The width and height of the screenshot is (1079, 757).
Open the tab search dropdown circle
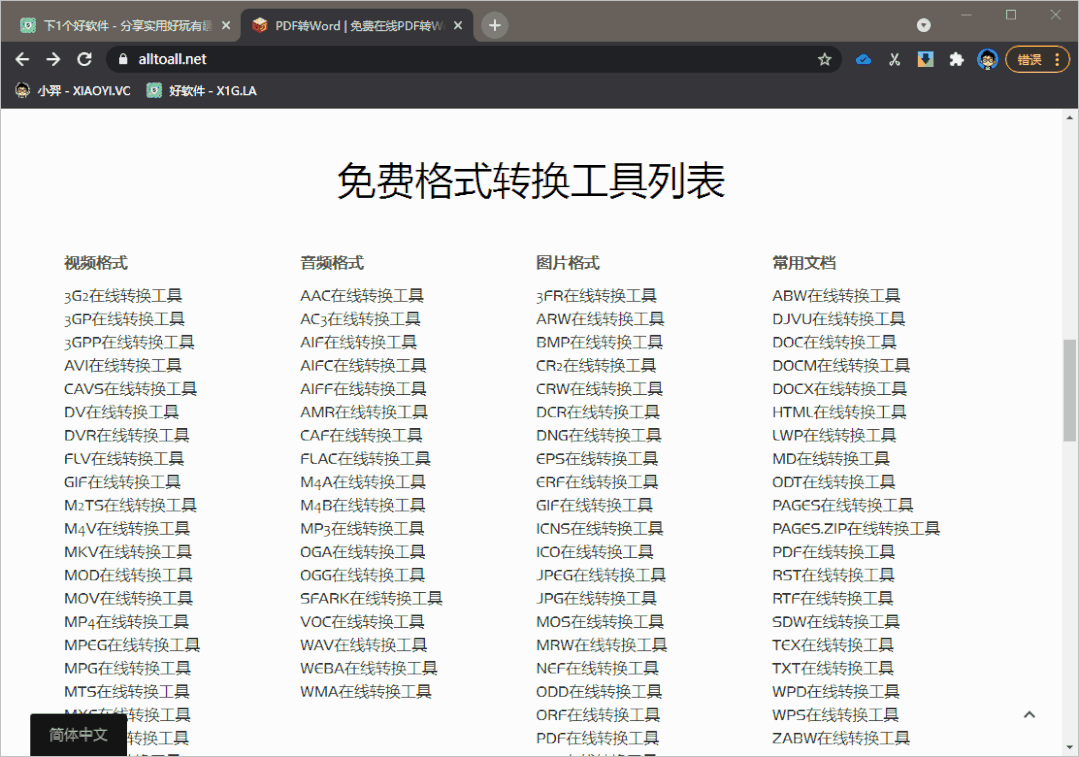(x=923, y=25)
